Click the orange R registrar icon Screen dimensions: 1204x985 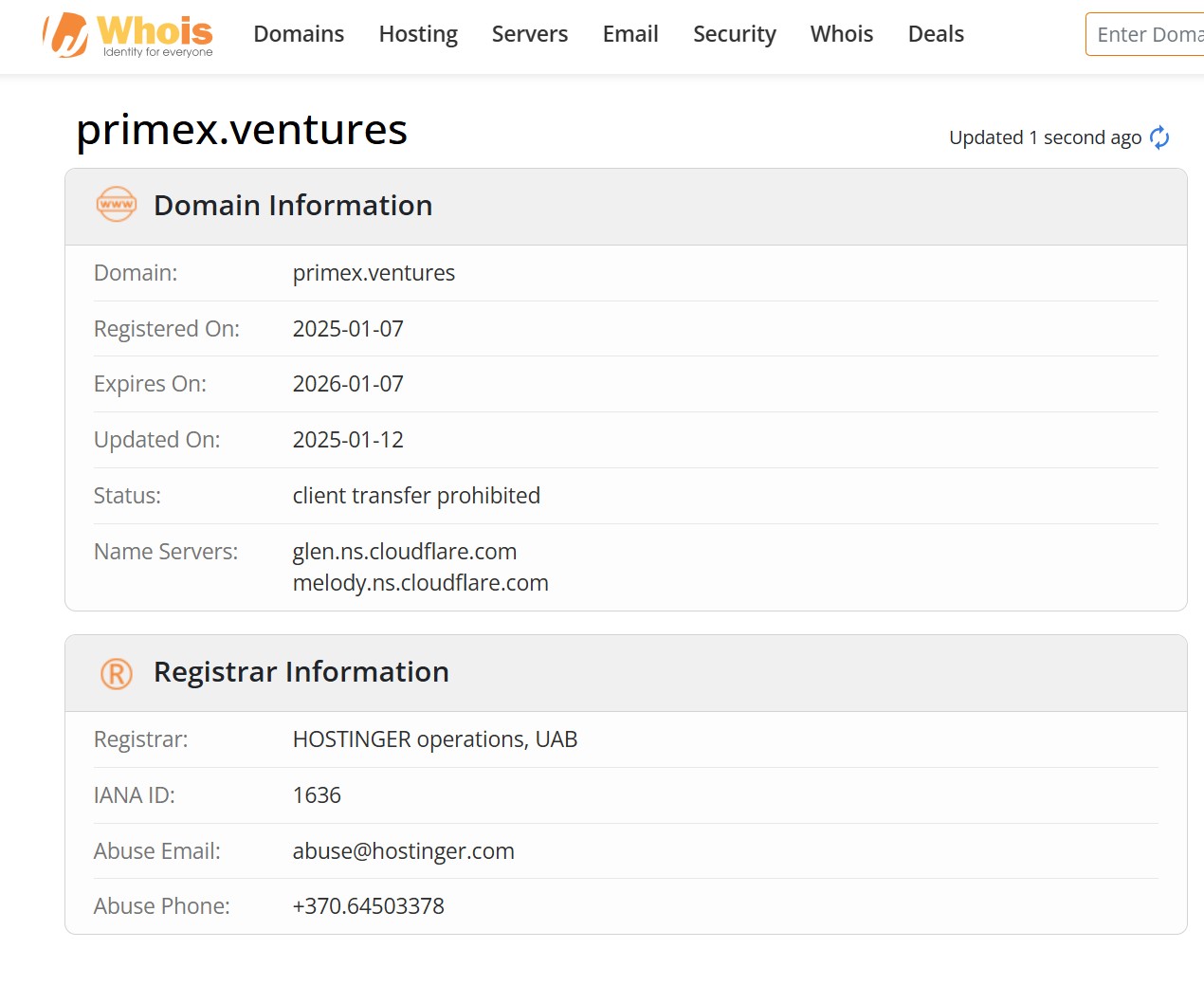pyautogui.click(x=117, y=673)
